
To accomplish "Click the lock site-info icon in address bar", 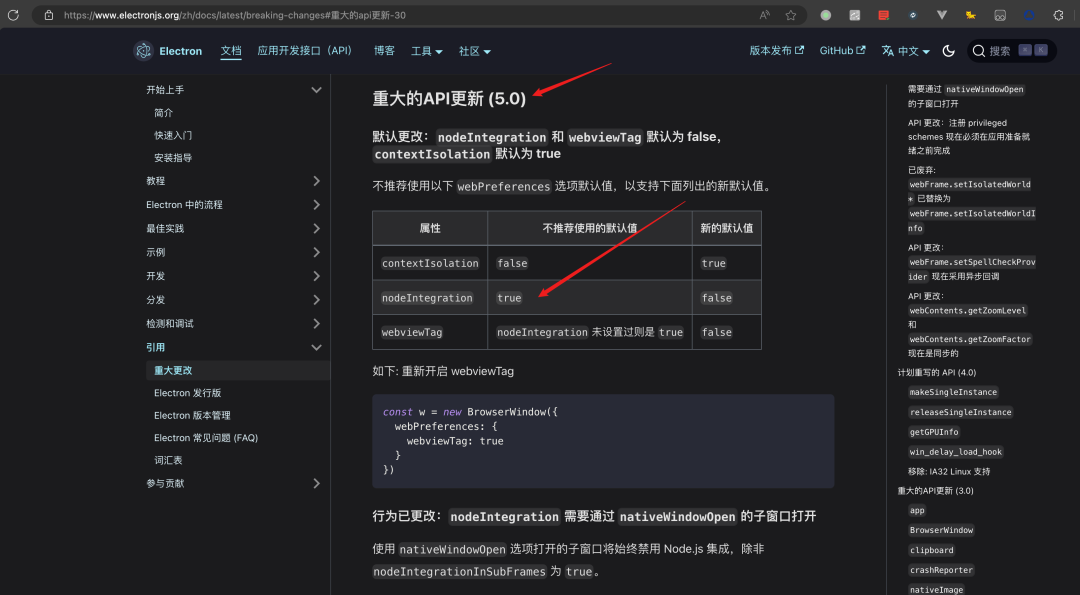I will click(49, 15).
